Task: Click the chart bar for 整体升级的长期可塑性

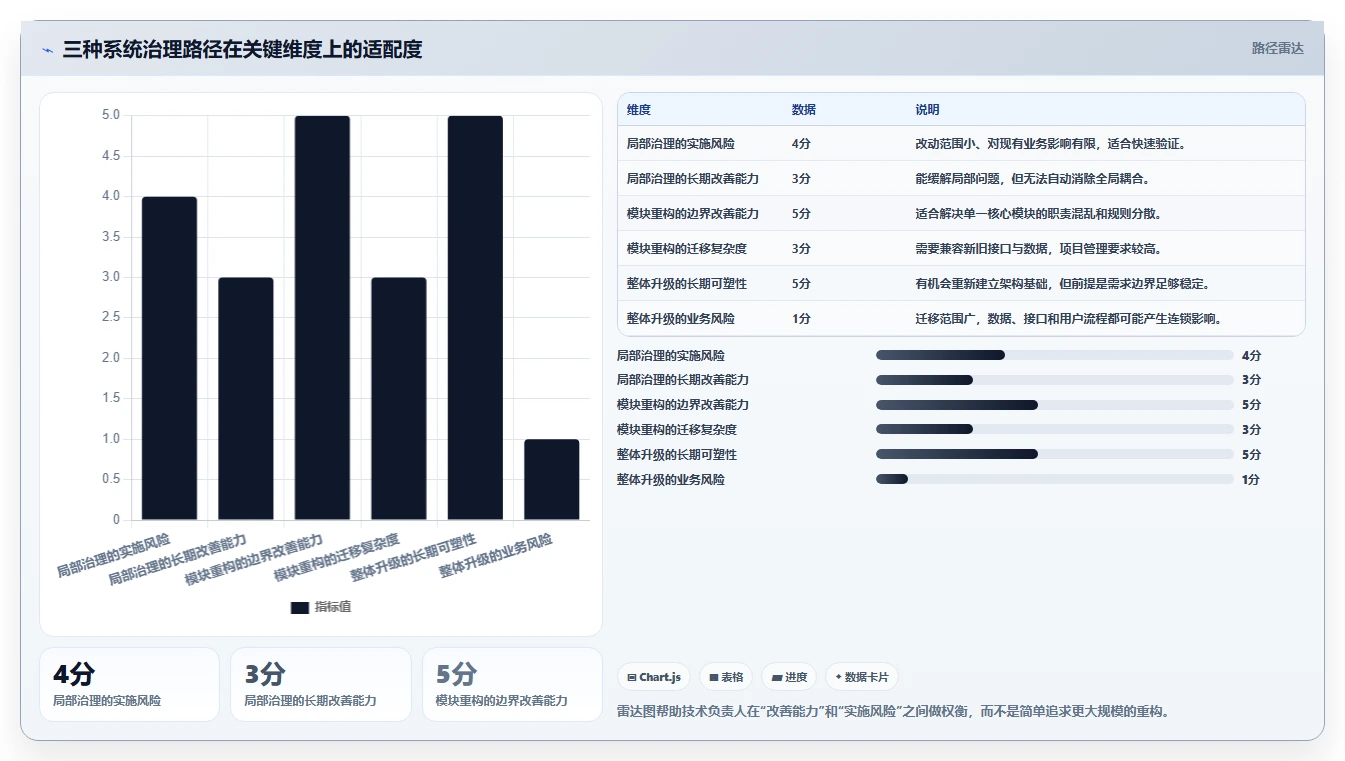Action: coord(475,318)
